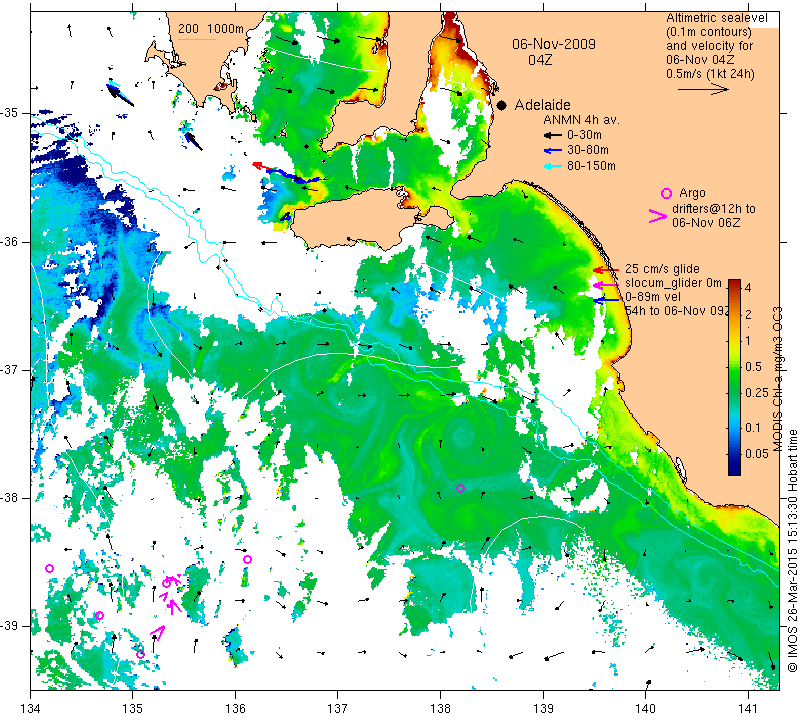Click the leftmost Argo circle near 134.2°E
This screenshot has width=800, height=720.
click(x=49, y=568)
